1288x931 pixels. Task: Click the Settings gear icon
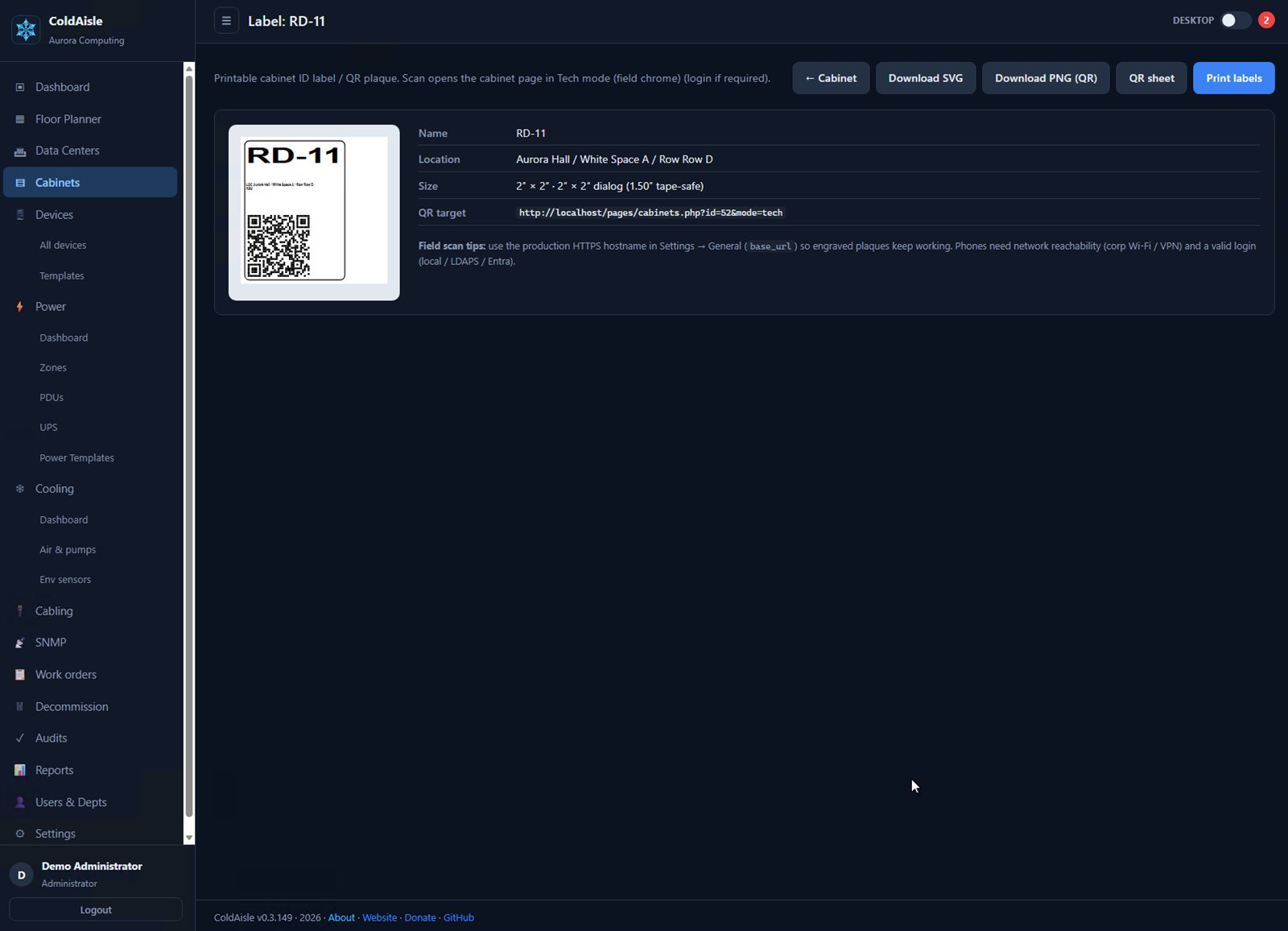tap(20, 834)
